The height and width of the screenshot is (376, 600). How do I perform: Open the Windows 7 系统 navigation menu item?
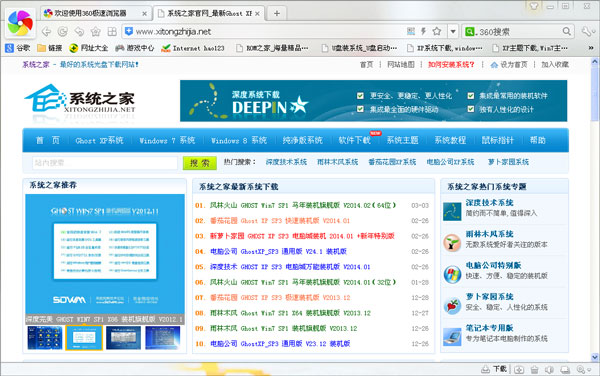[x=167, y=140]
